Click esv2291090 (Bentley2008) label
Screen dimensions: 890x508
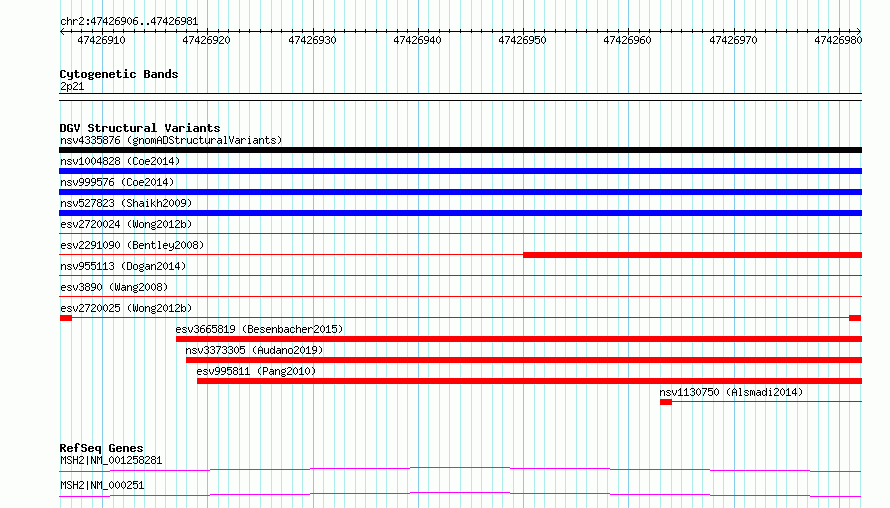(x=132, y=245)
